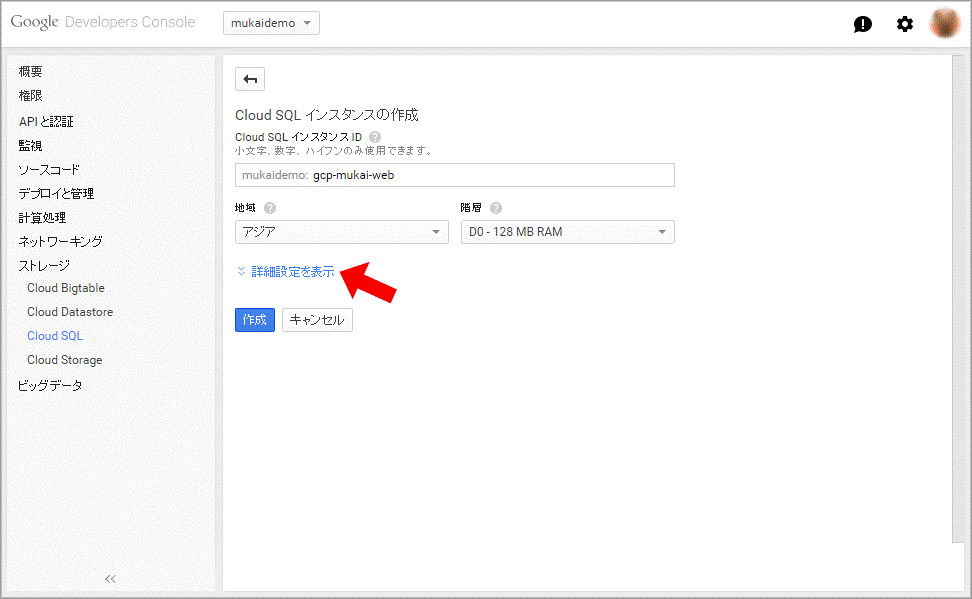Click the help icon next to 地域

point(270,208)
